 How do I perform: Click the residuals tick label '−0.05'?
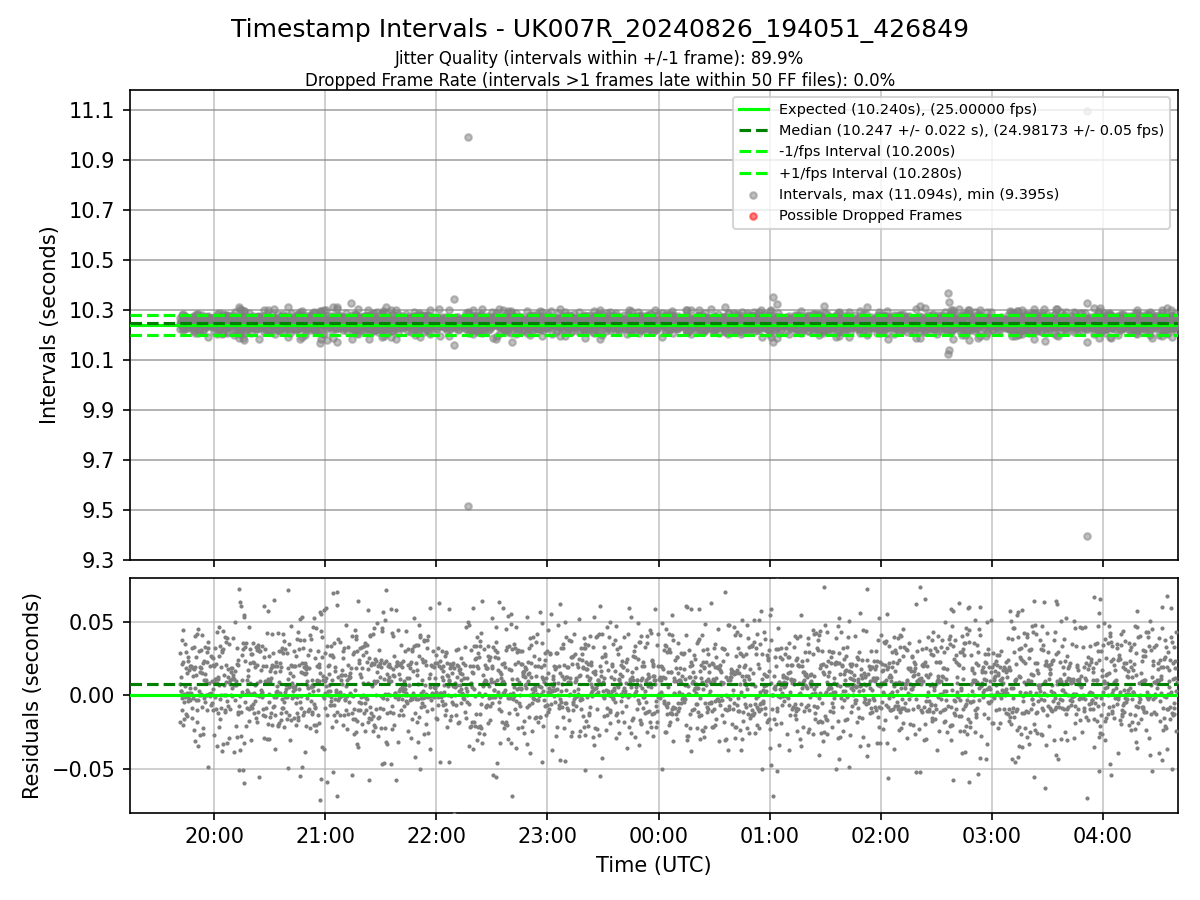click(82, 769)
